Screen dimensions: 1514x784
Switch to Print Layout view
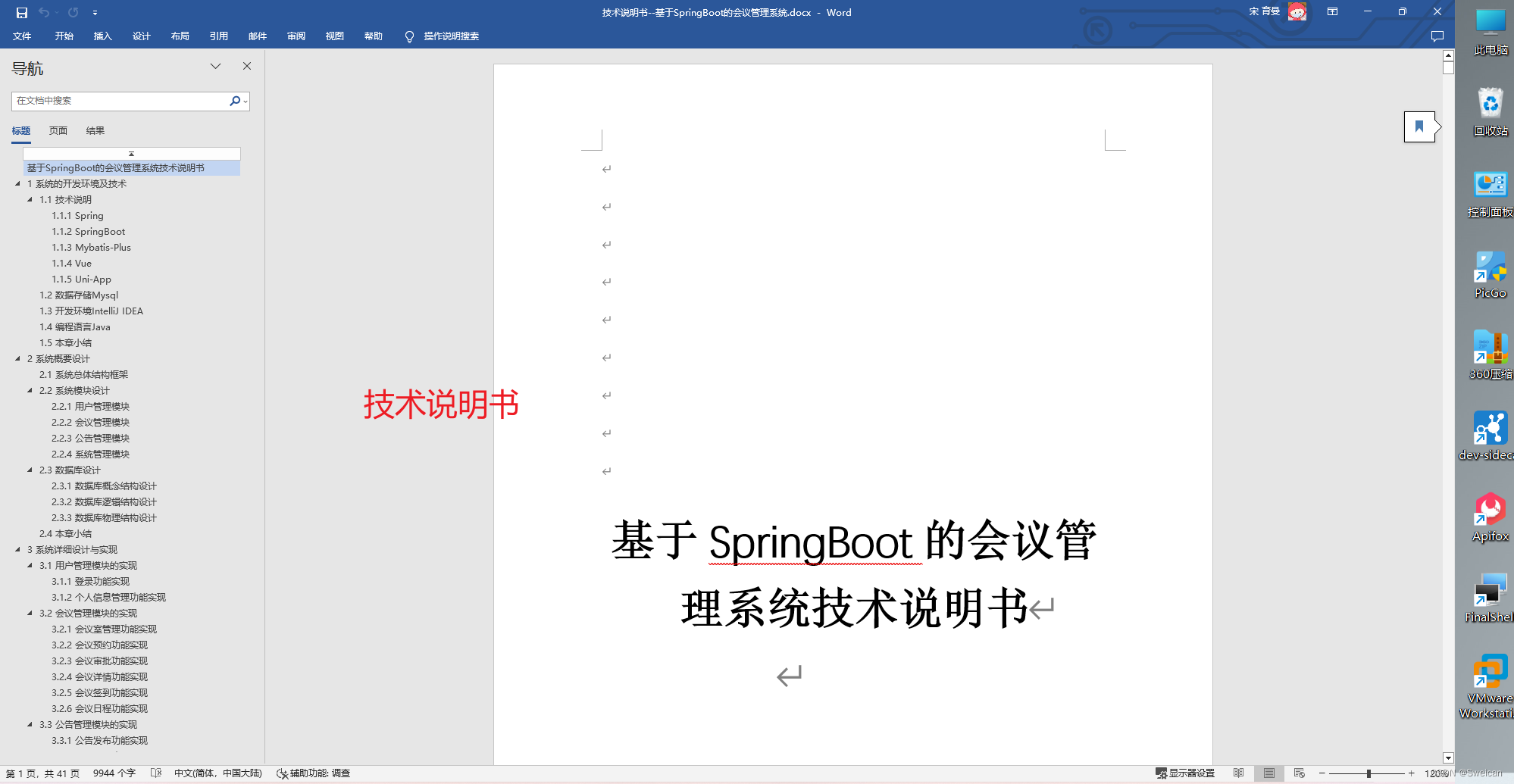[1269, 773]
